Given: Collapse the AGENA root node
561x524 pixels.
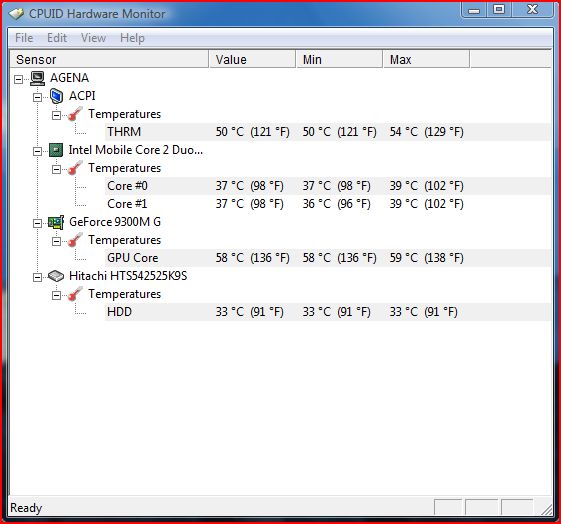Looking at the screenshot, I should (18, 79).
